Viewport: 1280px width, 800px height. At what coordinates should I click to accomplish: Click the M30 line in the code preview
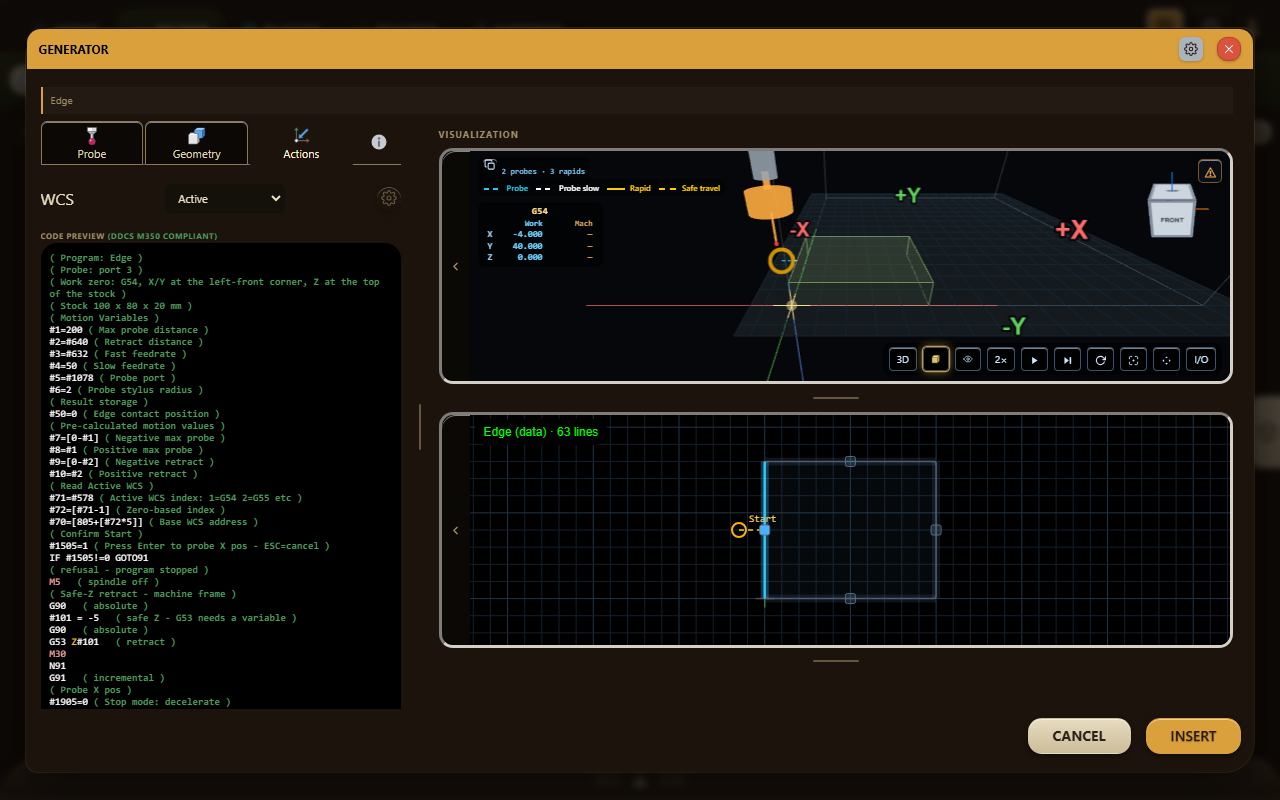[57, 654]
